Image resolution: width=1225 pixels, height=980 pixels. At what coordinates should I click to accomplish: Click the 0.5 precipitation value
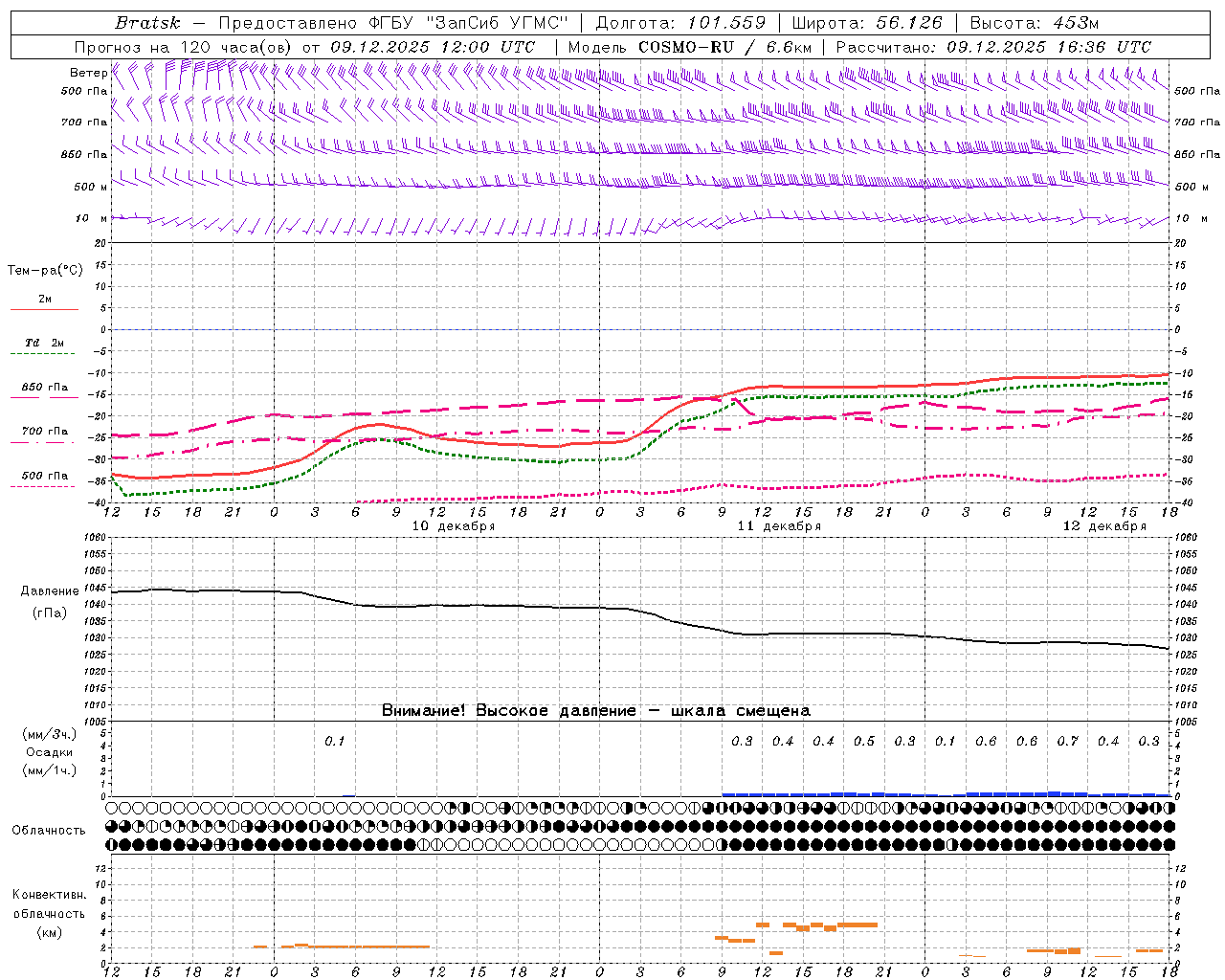coord(864,741)
